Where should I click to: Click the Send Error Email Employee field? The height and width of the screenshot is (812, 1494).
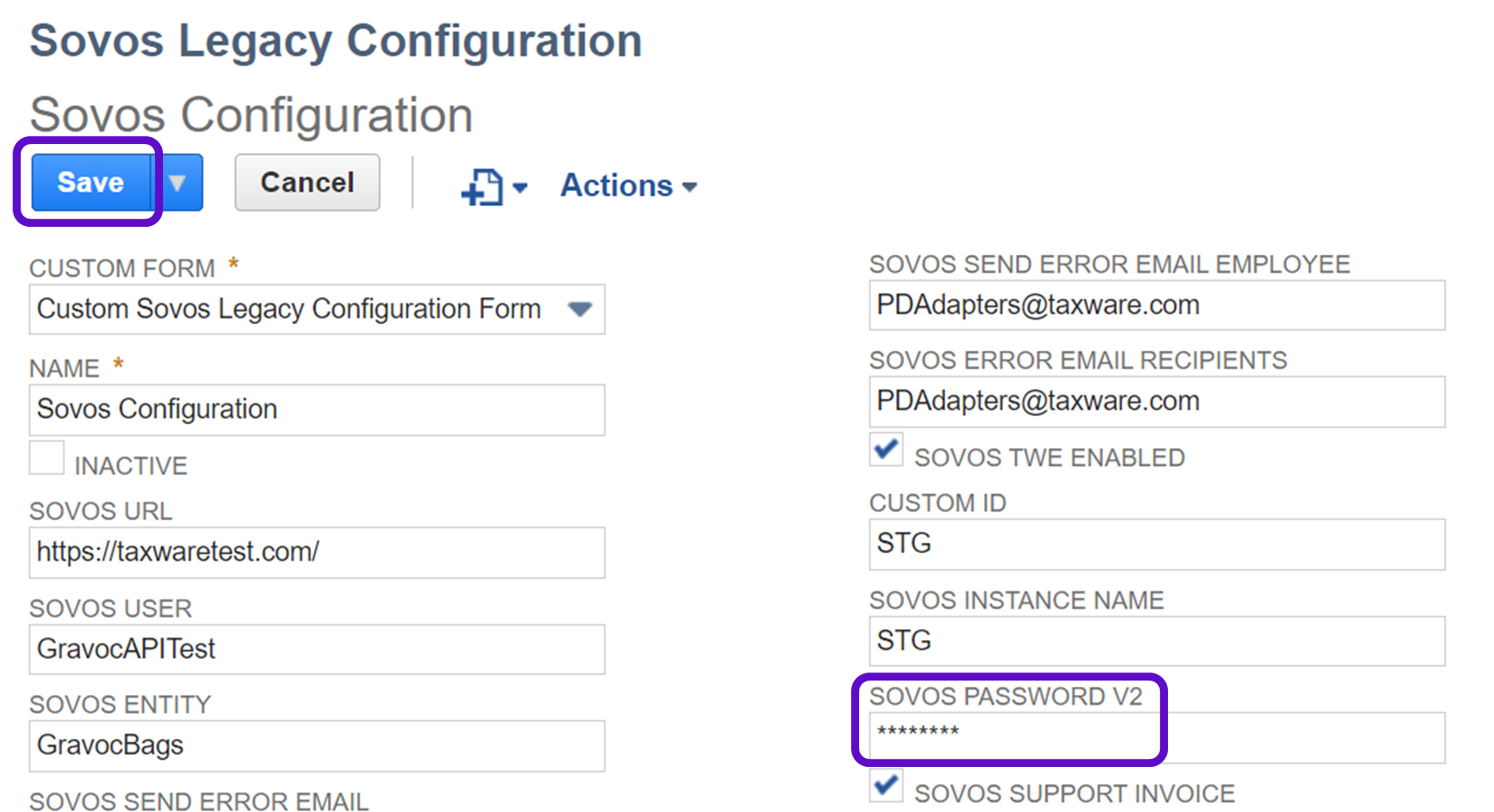[x=1156, y=306]
